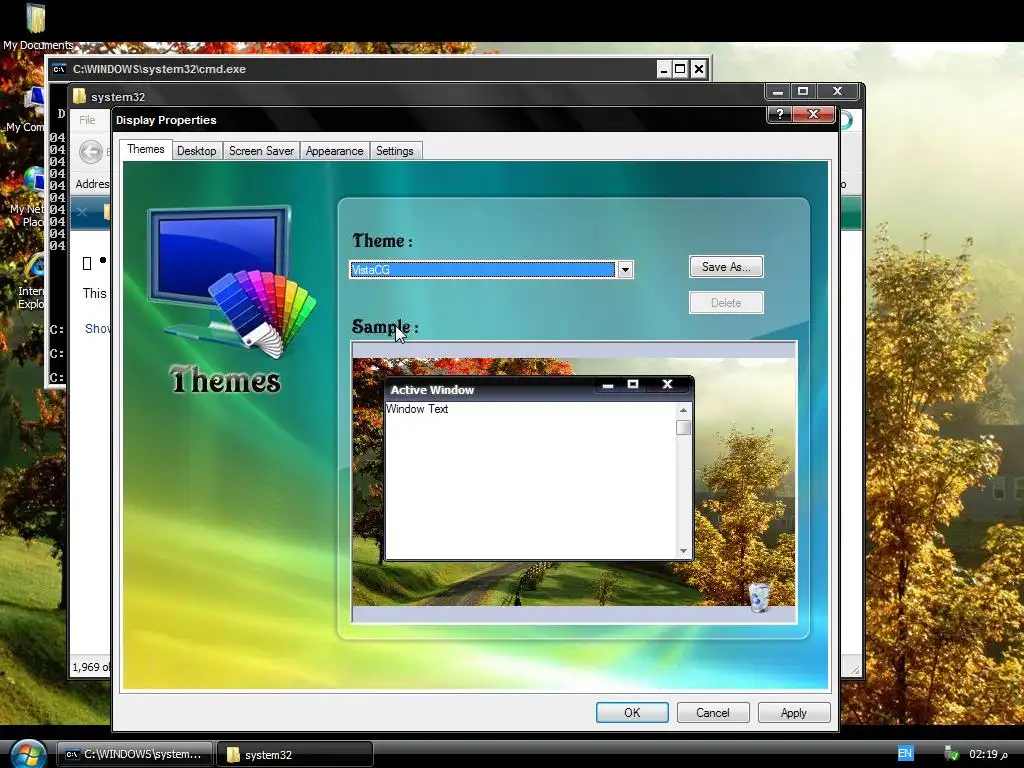The width and height of the screenshot is (1024, 768).
Task: Click the Internet Explorer desktop icon
Action: (x=33, y=281)
